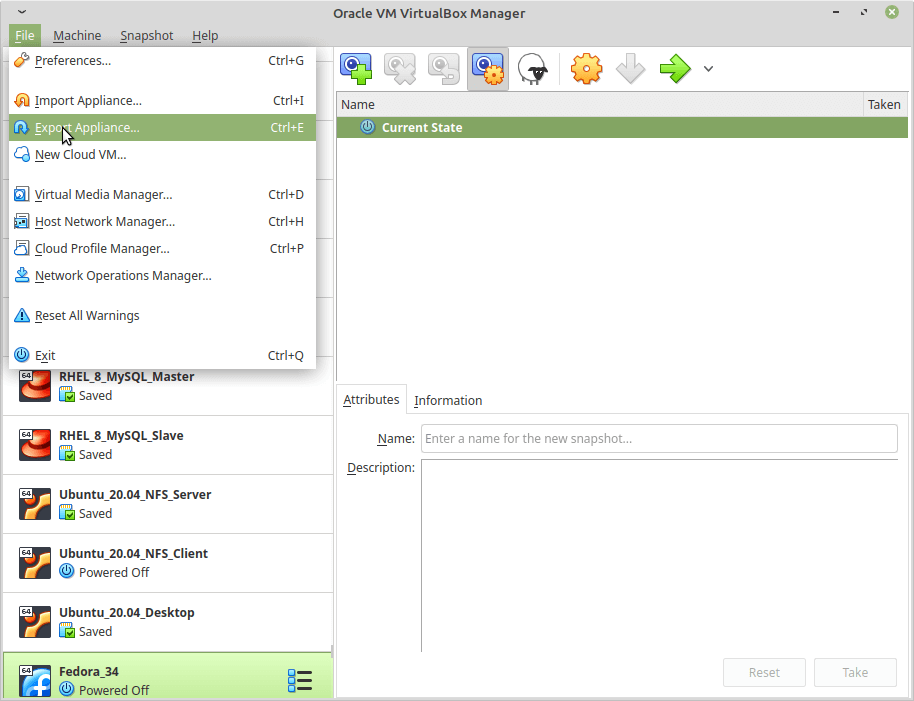Click the Clone sheep toolbar icon
The image size is (914, 701).
(x=533, y=69)
